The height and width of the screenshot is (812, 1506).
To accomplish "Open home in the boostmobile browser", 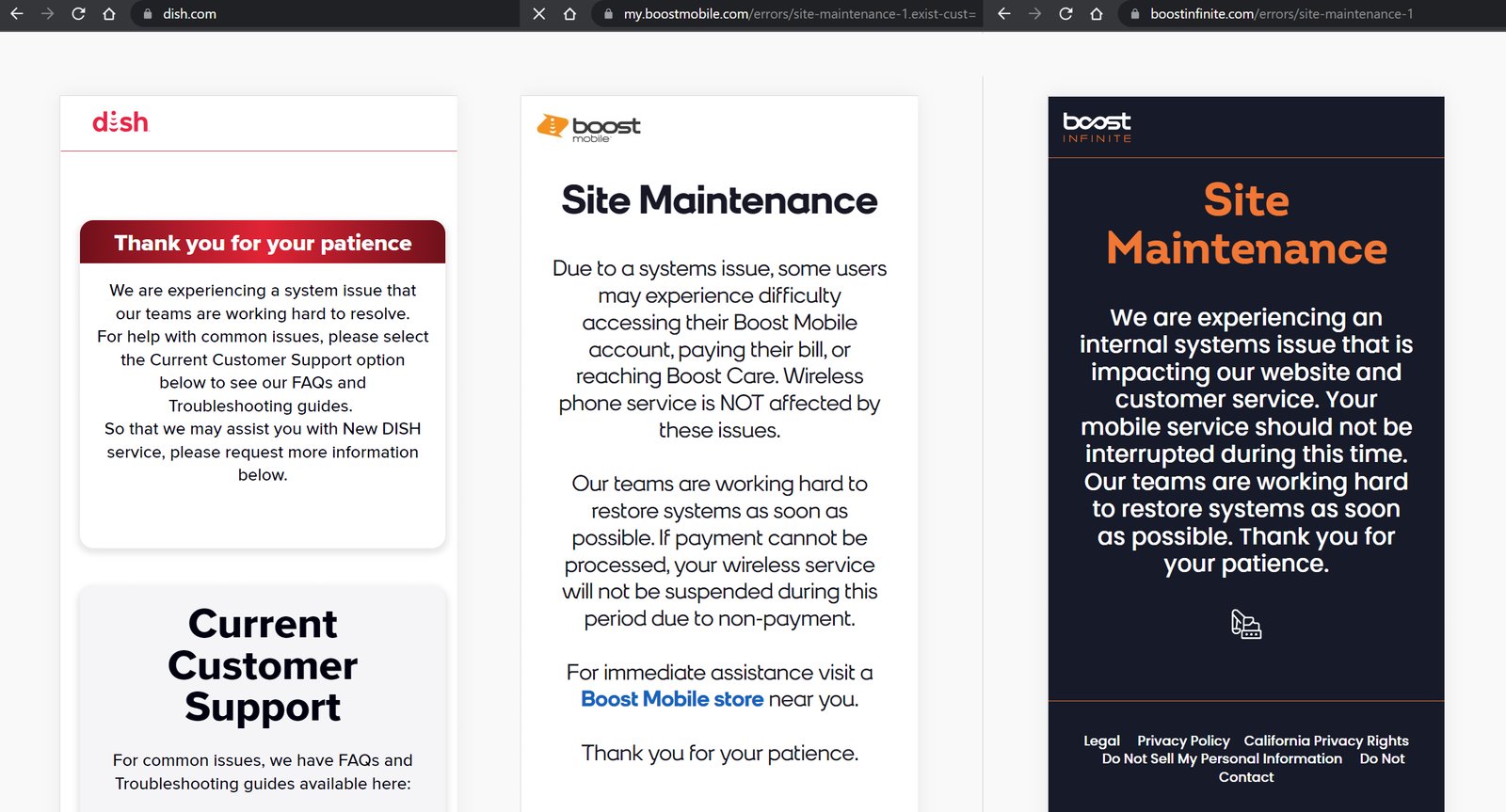I will click(569, 14).
